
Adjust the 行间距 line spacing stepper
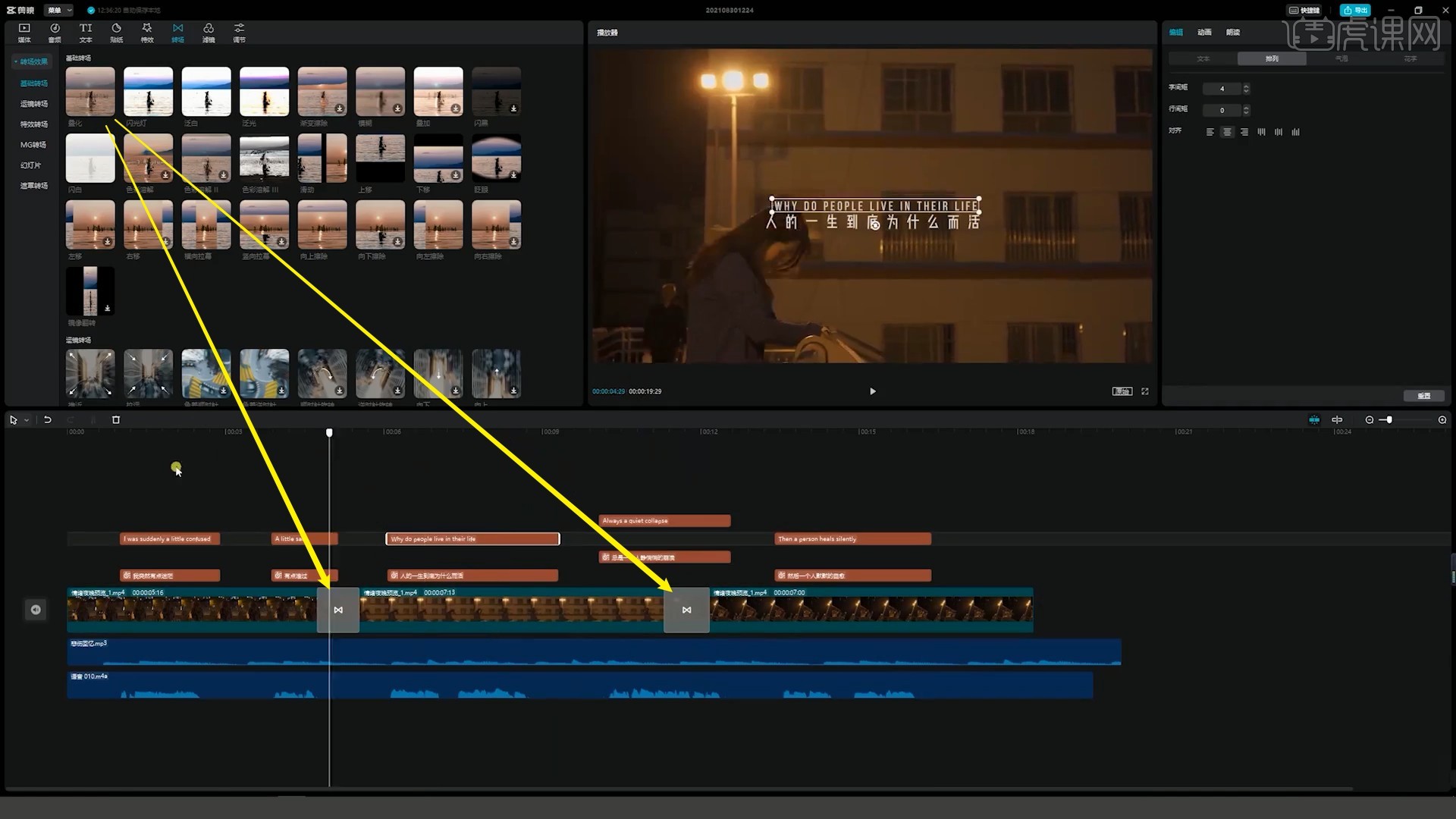click(x=1246, y=110)
